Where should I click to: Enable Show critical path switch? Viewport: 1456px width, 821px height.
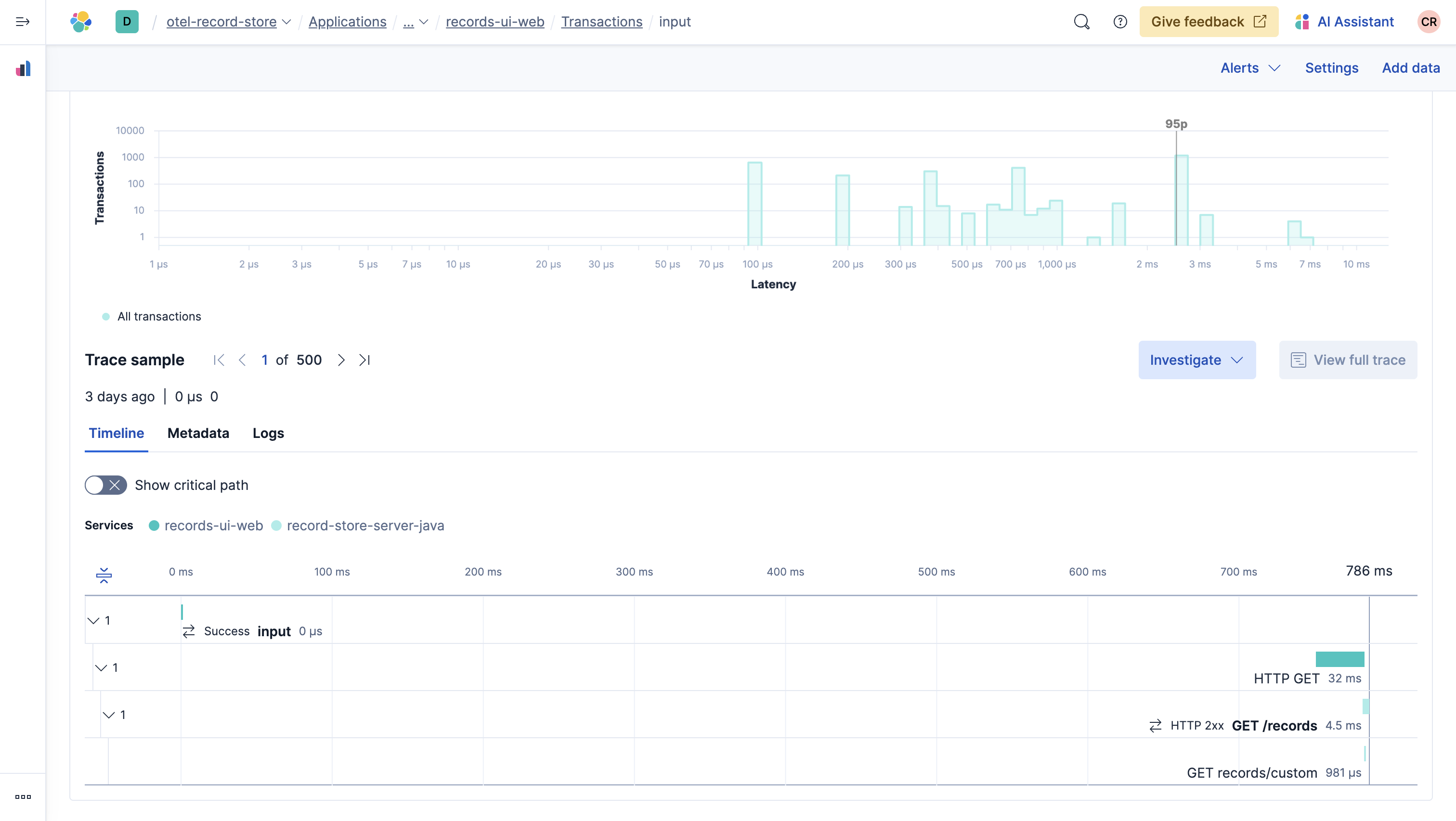[x=106, y=485]
